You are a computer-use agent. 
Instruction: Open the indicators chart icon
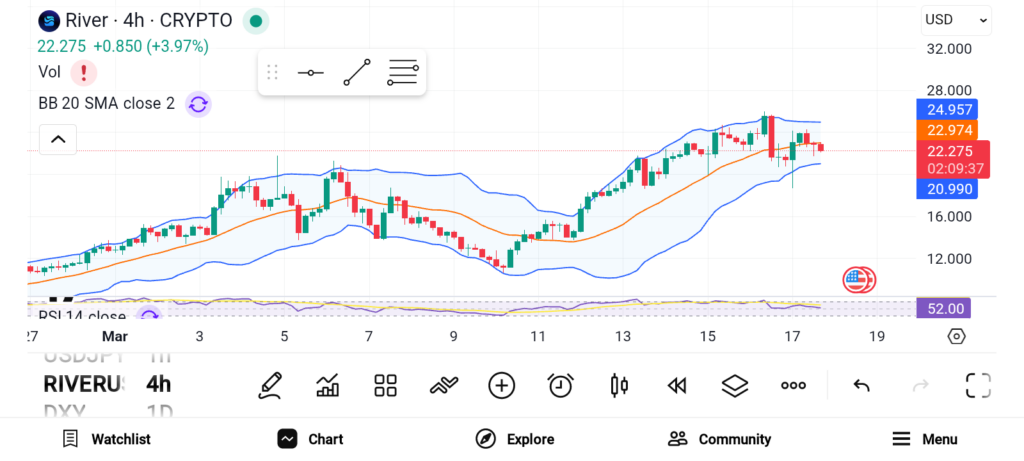tap(327, 385)
